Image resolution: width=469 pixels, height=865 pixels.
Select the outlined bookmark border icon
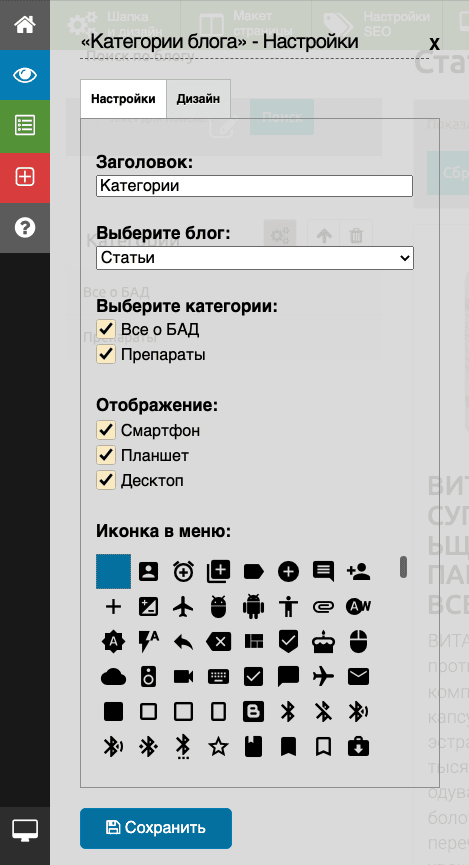(x=323, y=747)
